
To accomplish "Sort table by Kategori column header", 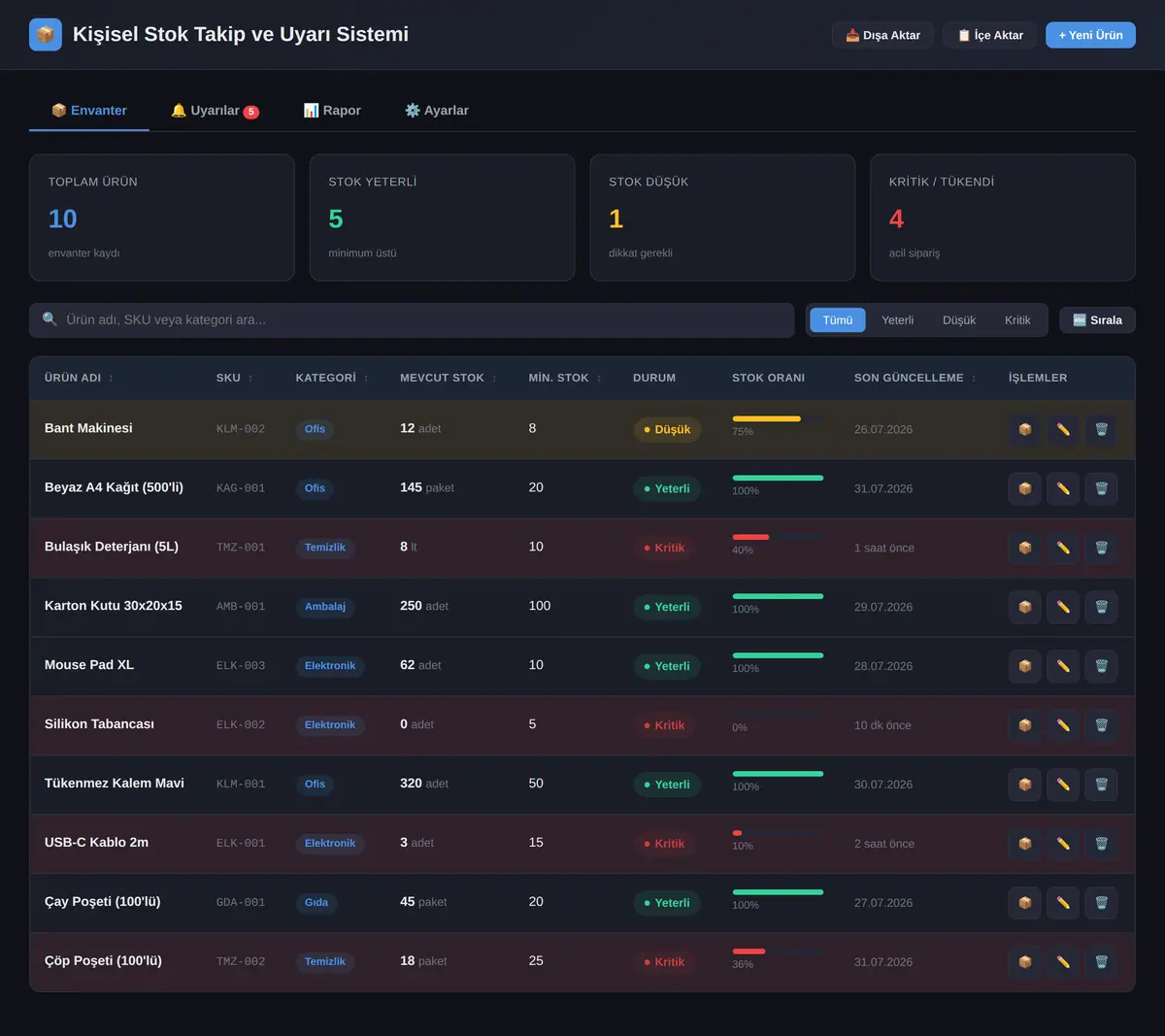I will tap(332, 378).
